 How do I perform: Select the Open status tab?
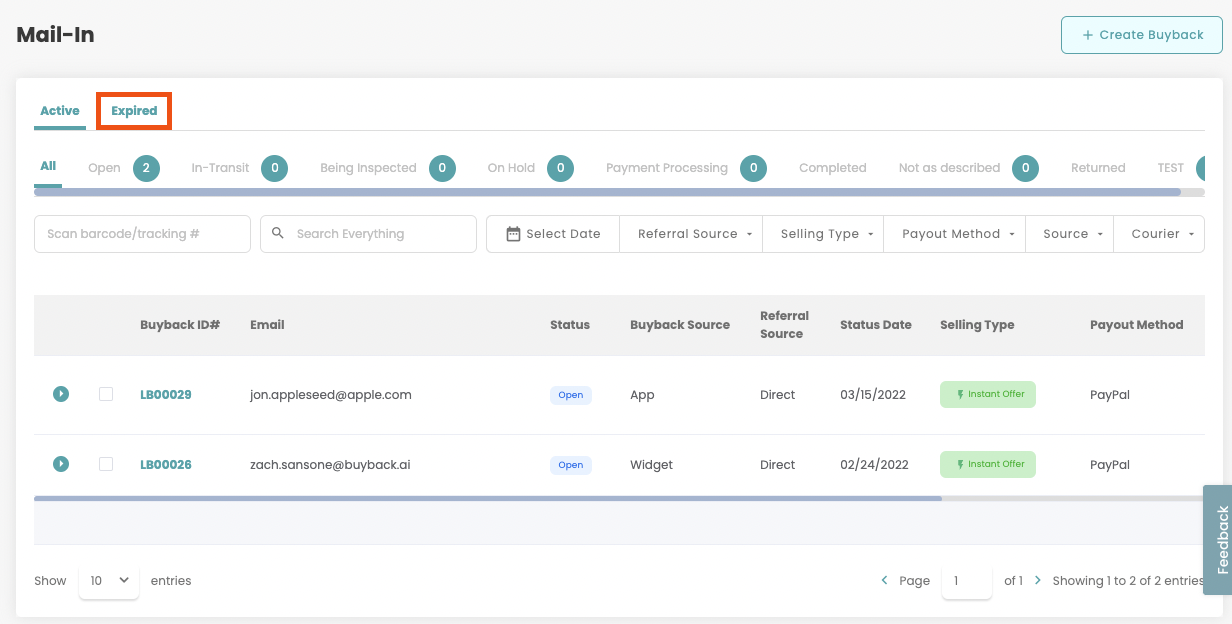(x=104, y=168)
